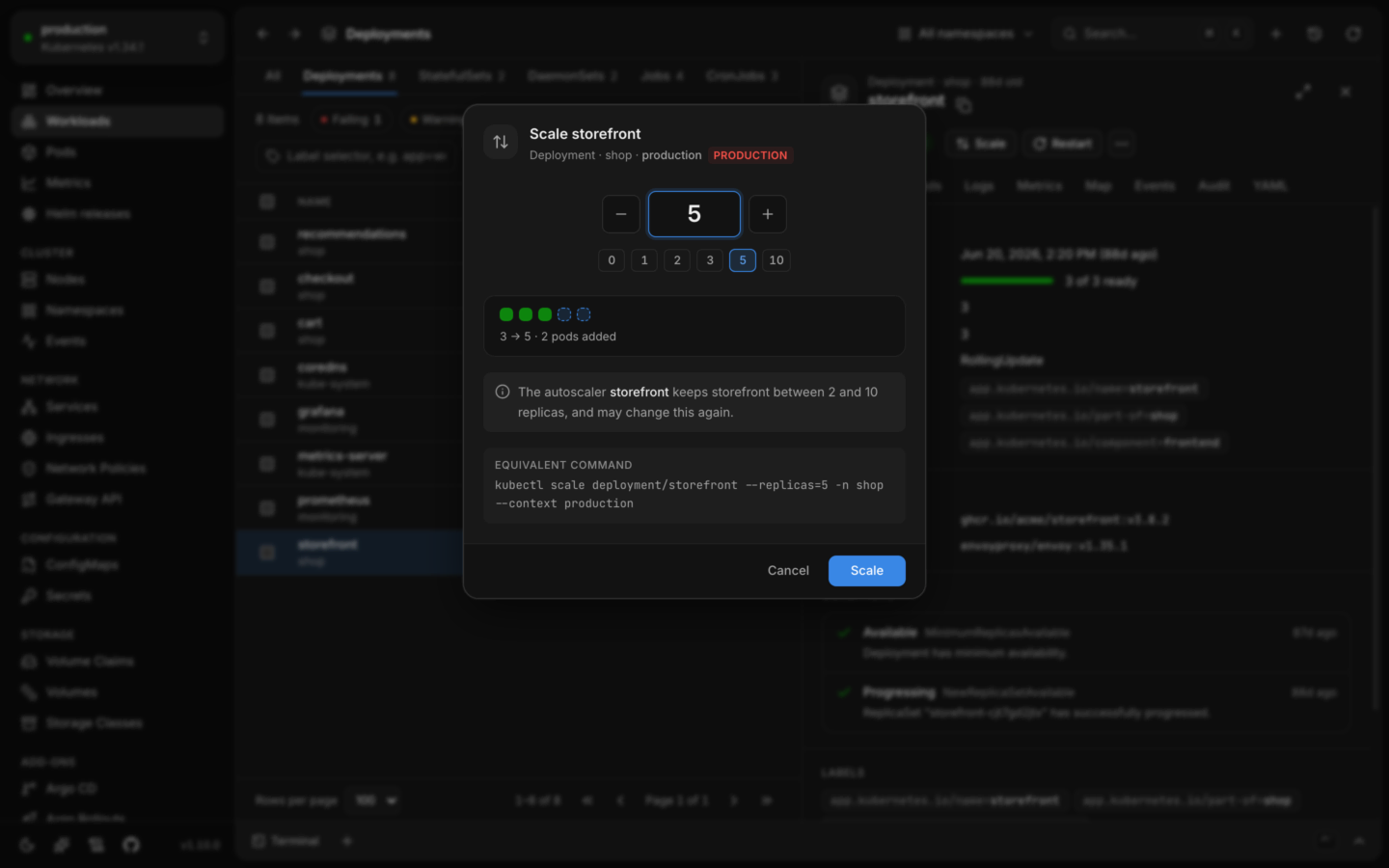Viewport: 1389px width, 868px height.
Task: Click the up-down arrows scale icon in the dialog header
Action: 501,143
